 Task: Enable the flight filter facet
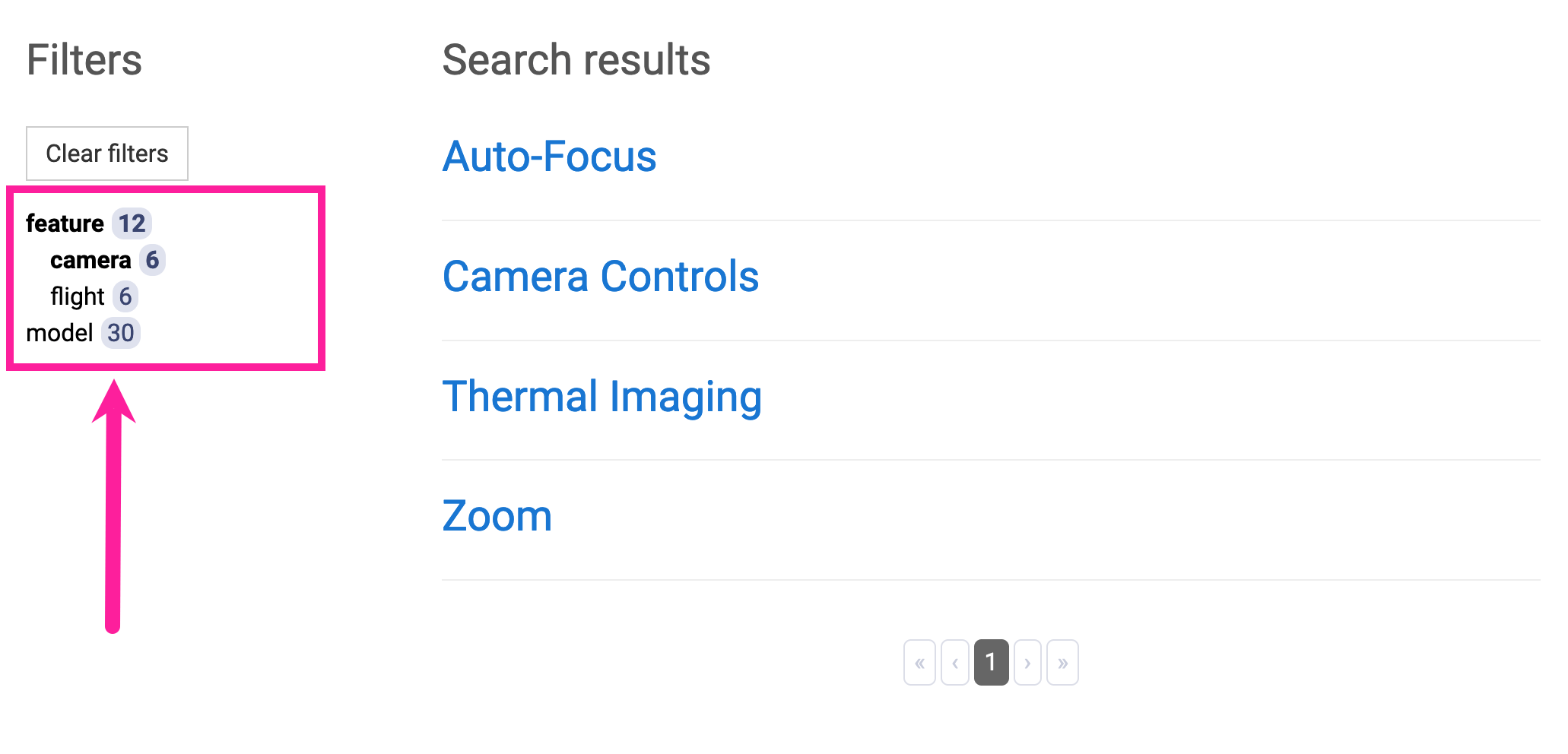[x=78, y=296]
